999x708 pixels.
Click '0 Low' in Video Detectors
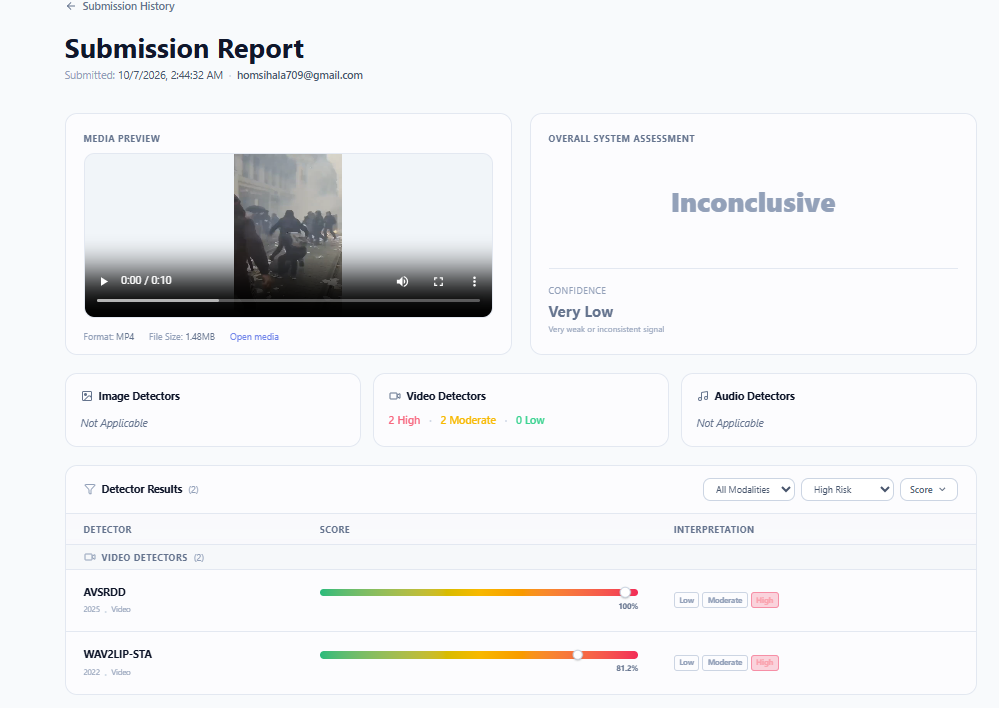pyautogui.click(x=530, y=420)
